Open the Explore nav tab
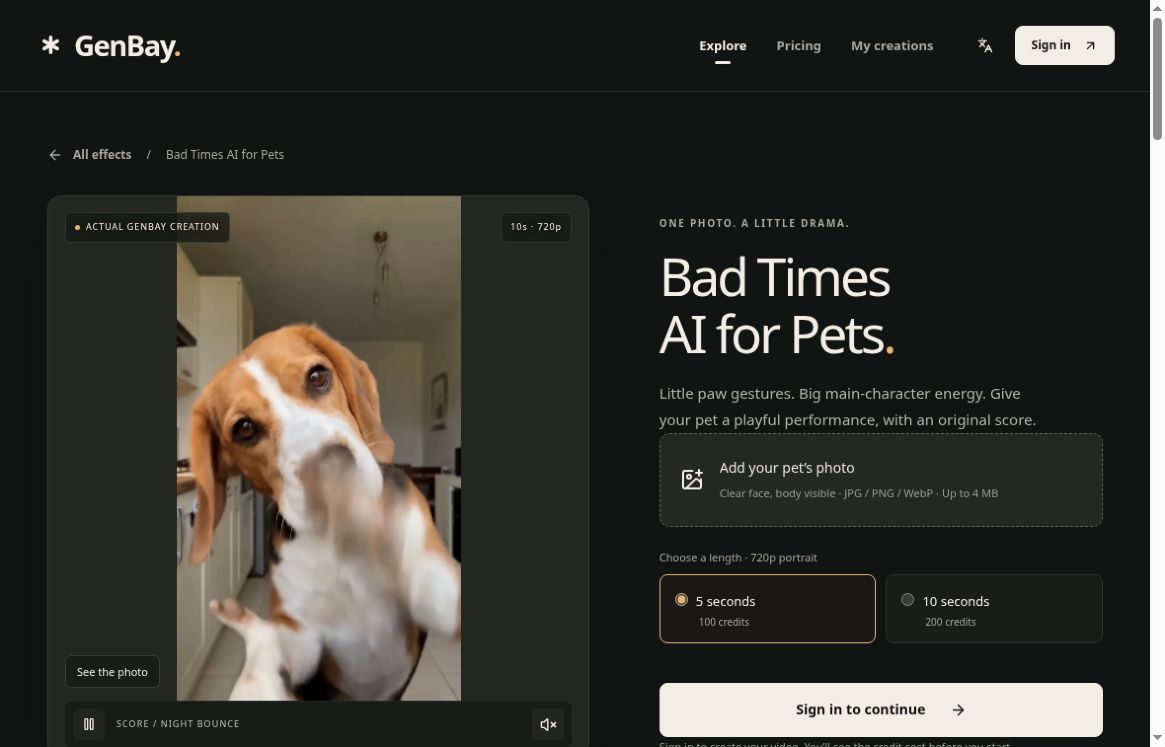The height and width of the screenshot is (747, 1165). (723, 45)
